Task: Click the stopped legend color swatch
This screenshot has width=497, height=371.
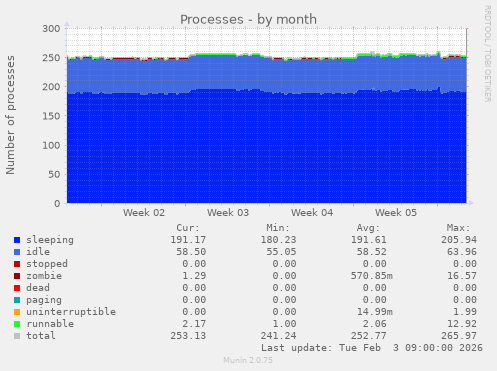Action: 17,264
